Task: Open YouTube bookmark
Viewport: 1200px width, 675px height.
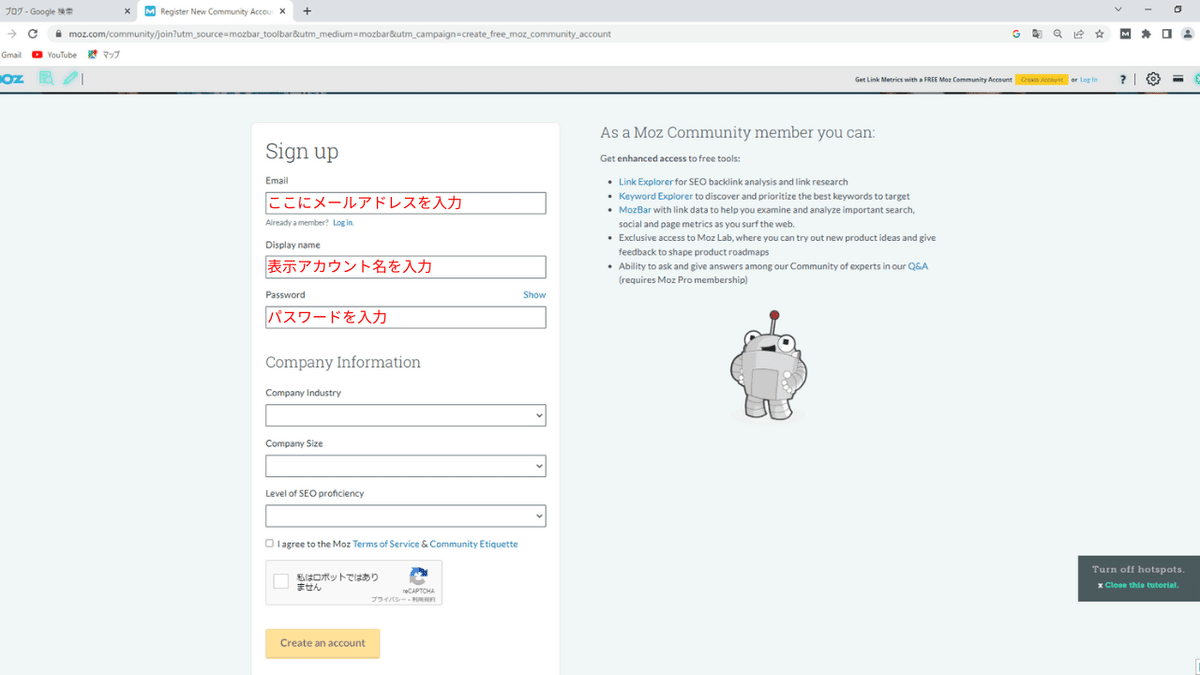Action: [x=54, y=55]
